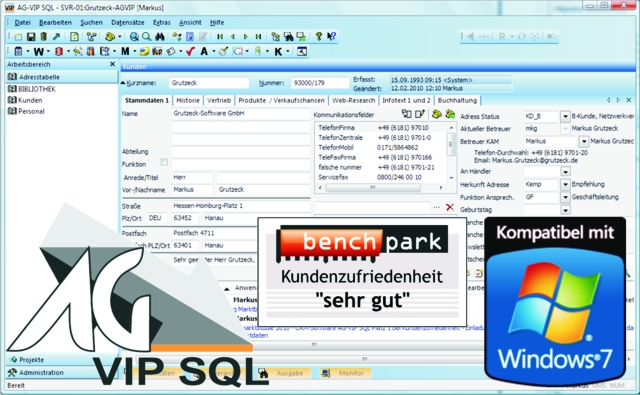Switch to Infotext 1 und 2 tab
The height and width of the screenshot is (395, 640).
[406, 100]
